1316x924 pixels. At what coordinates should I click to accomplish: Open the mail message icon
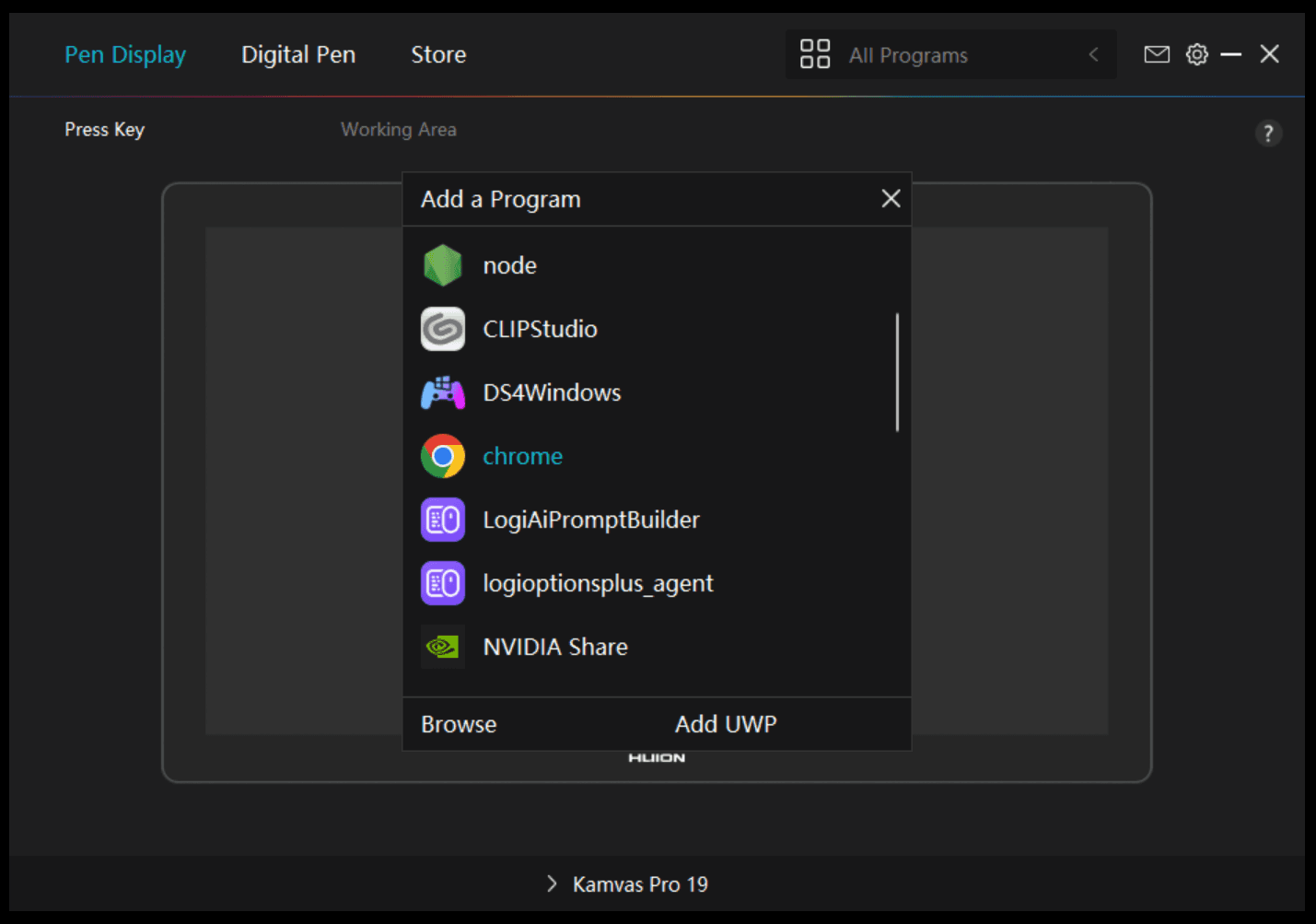point(1157,54)
